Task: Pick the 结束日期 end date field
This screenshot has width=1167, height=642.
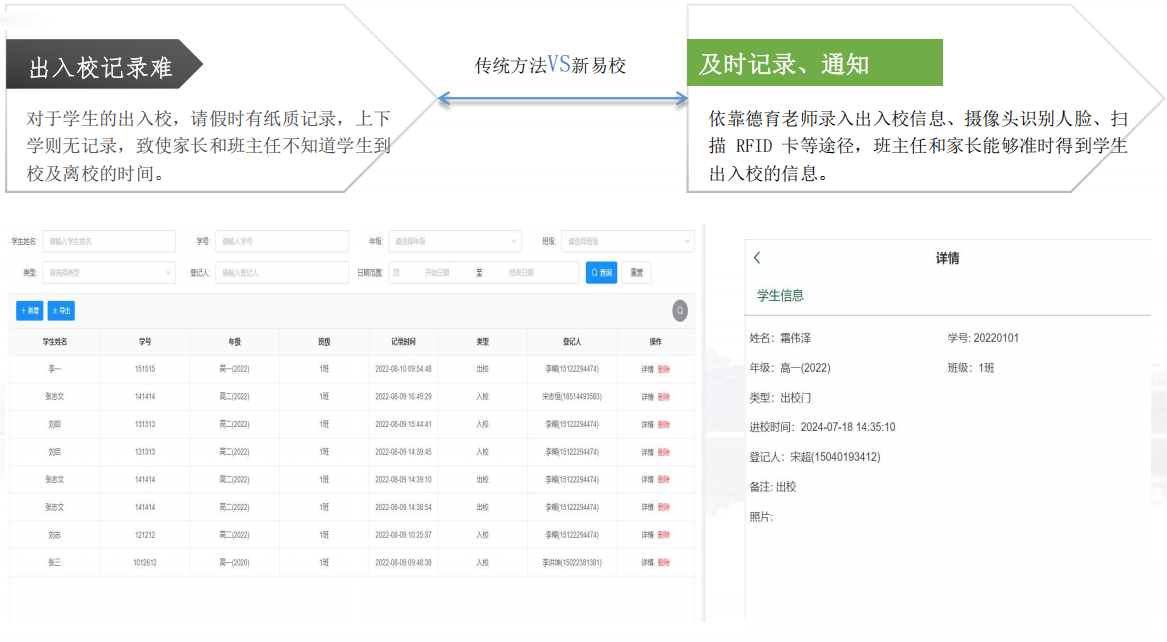Action: point(522,272)
